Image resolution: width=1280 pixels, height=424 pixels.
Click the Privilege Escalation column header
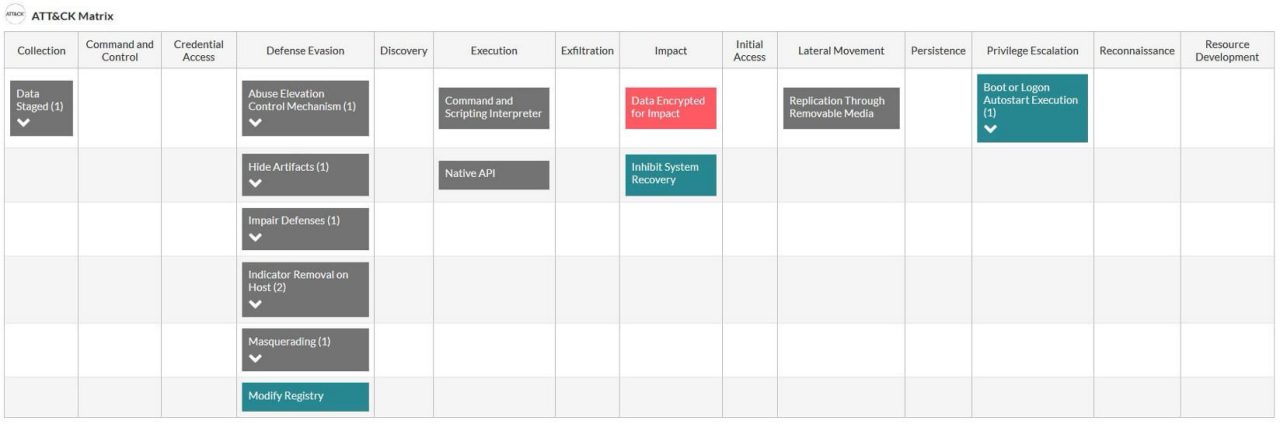[x=1032, y=51]
